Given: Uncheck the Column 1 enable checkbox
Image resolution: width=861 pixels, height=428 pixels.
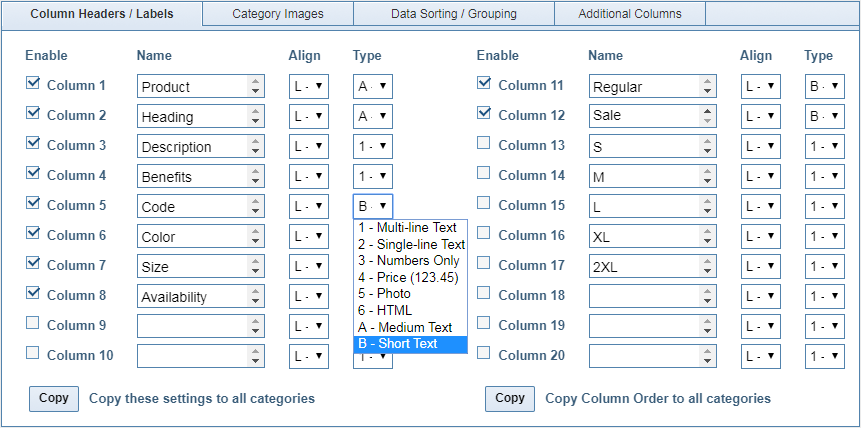Looking at the screenshot, I should [x=33, y=84].
